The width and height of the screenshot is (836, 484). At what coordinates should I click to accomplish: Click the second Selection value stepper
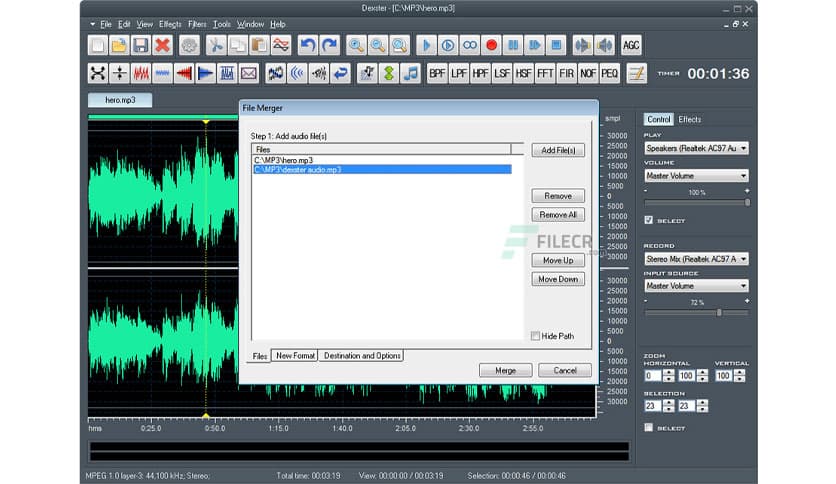[x=702, y=406]
